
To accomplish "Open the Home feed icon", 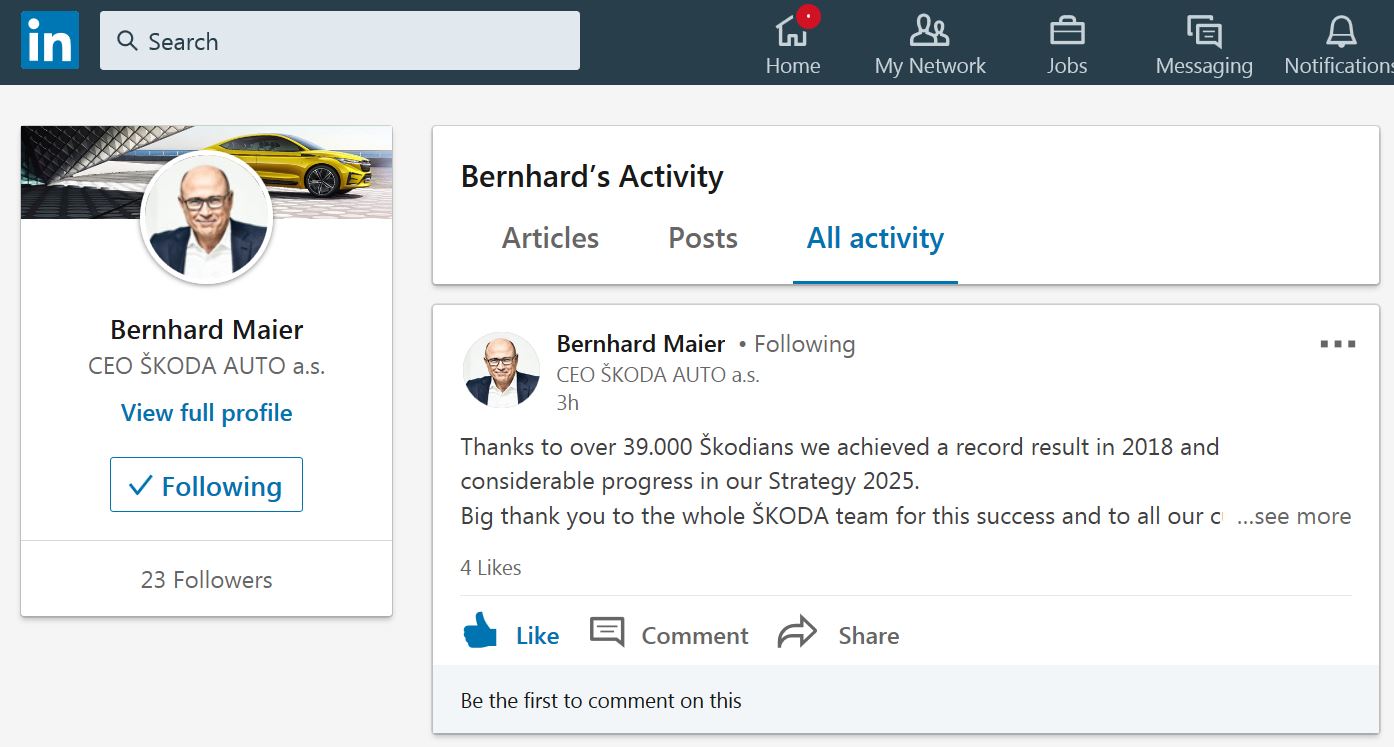I will click(x=792, y=32).
